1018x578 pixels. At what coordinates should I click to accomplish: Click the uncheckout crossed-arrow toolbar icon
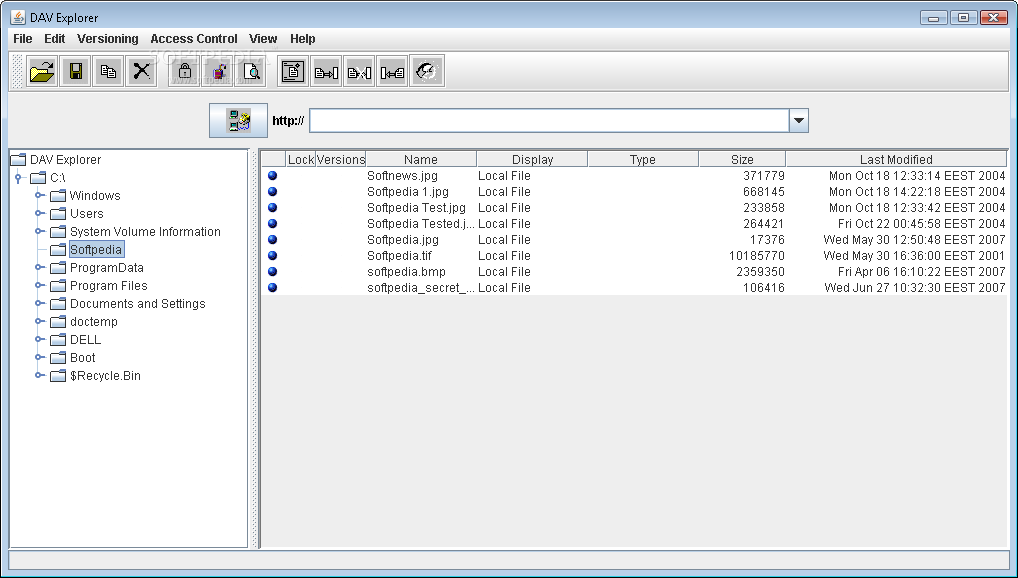(x=359, y=71)
